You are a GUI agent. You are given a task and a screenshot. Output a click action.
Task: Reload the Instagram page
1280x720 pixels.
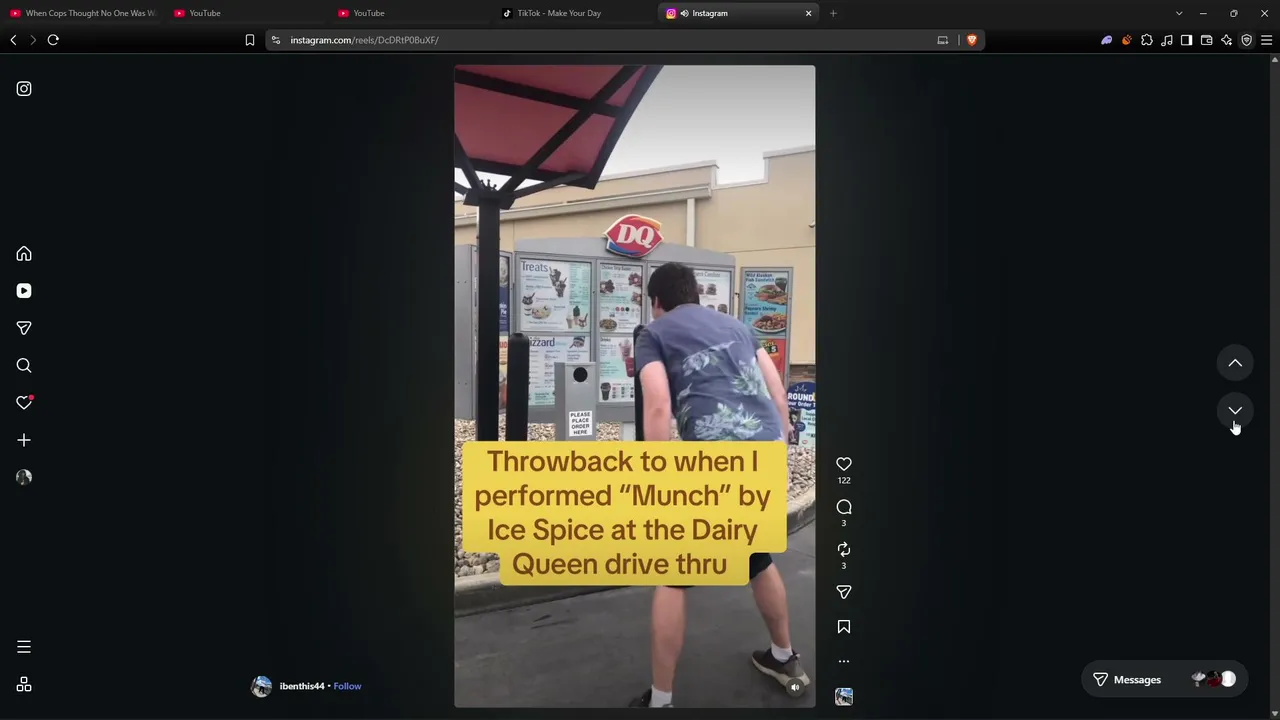tap(53, 40)
